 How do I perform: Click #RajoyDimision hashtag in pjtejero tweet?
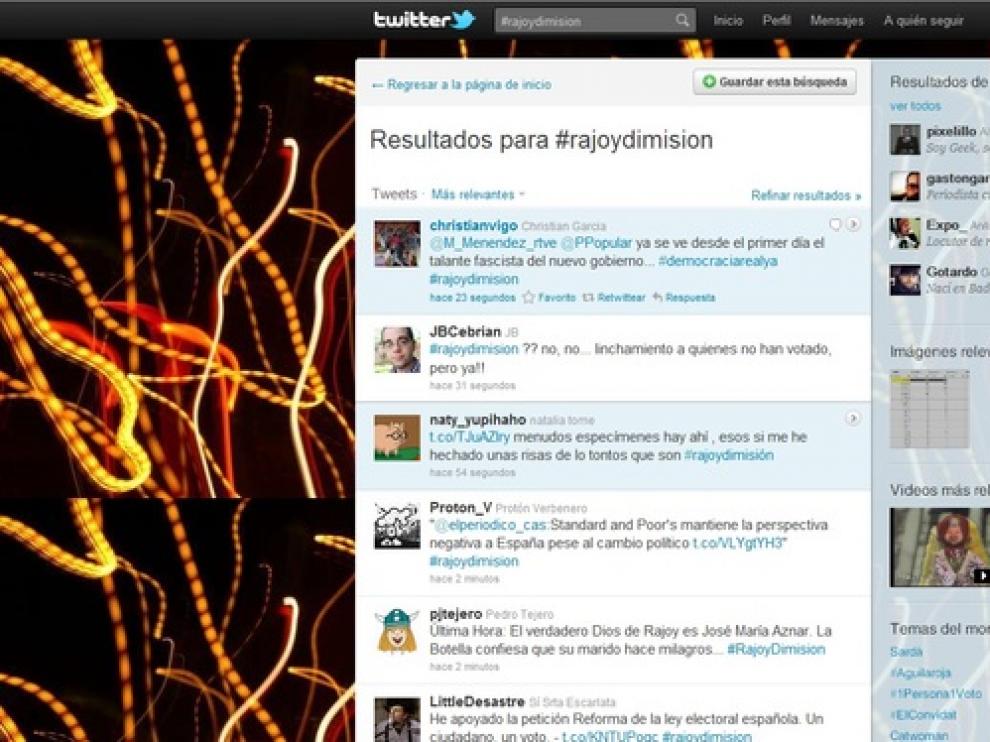[776, 649]
